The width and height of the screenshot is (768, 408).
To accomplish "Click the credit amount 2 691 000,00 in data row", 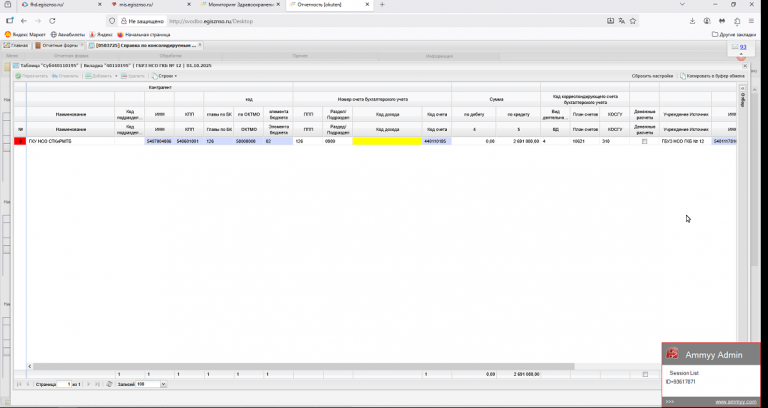I will (x=518, y=141).
